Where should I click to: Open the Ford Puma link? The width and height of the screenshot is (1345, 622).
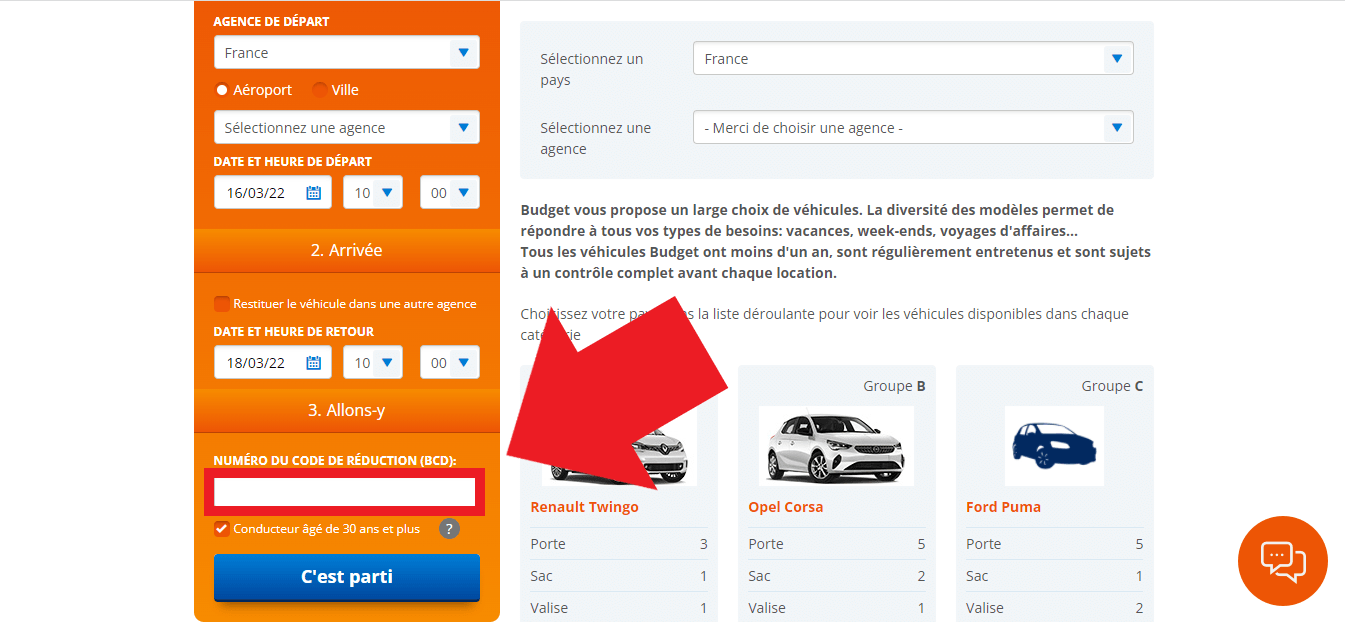1003,507
